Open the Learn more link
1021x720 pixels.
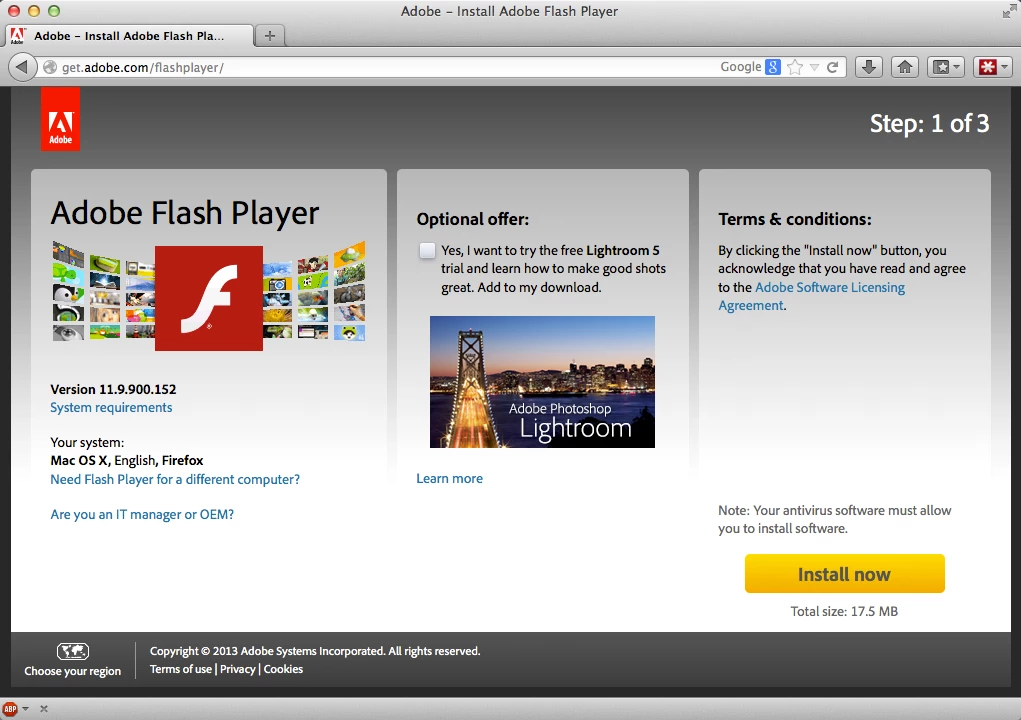pyautogui.click(x=449, y=478)
